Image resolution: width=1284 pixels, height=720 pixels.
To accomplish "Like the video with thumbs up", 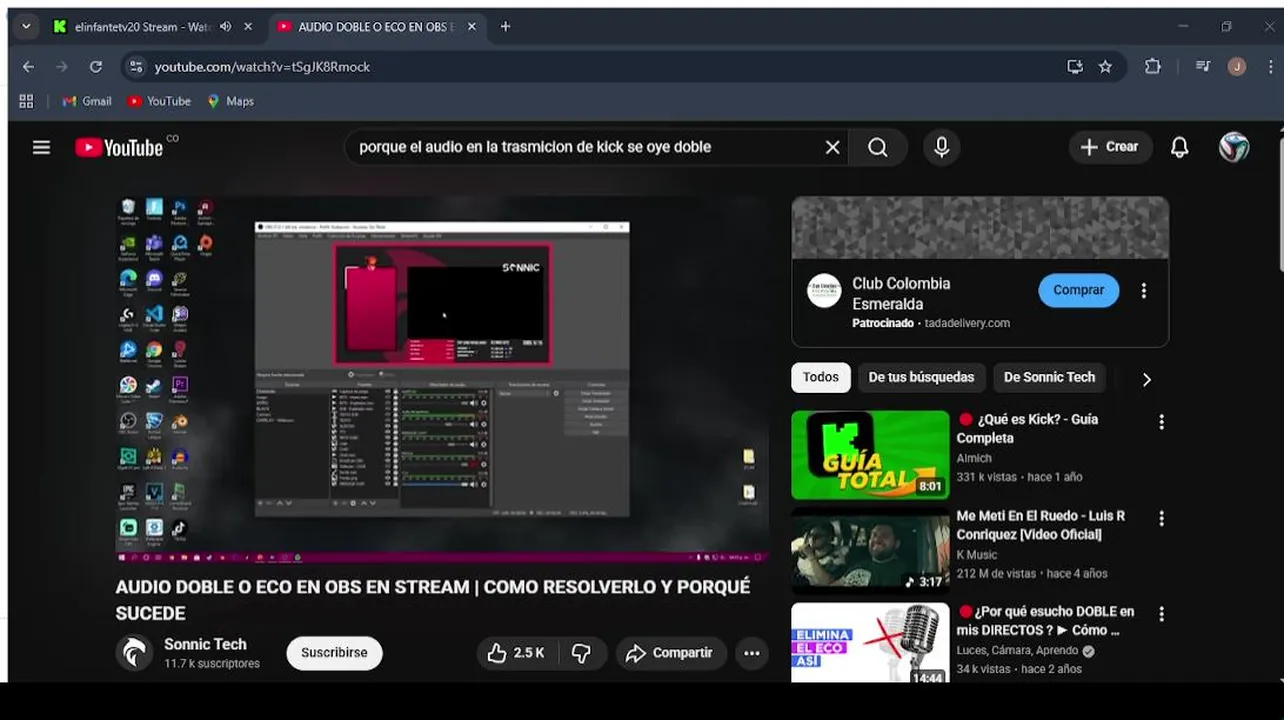I will coord(517,653).
